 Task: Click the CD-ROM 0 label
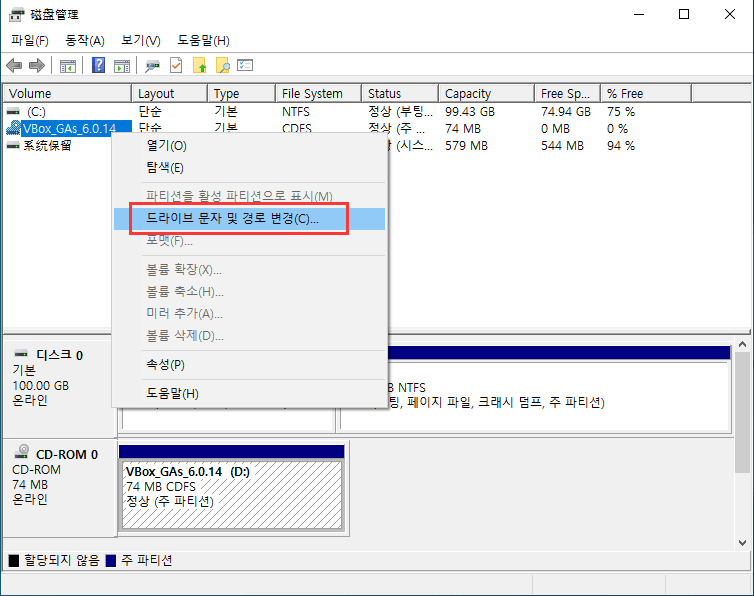click(x=67, y=455)
